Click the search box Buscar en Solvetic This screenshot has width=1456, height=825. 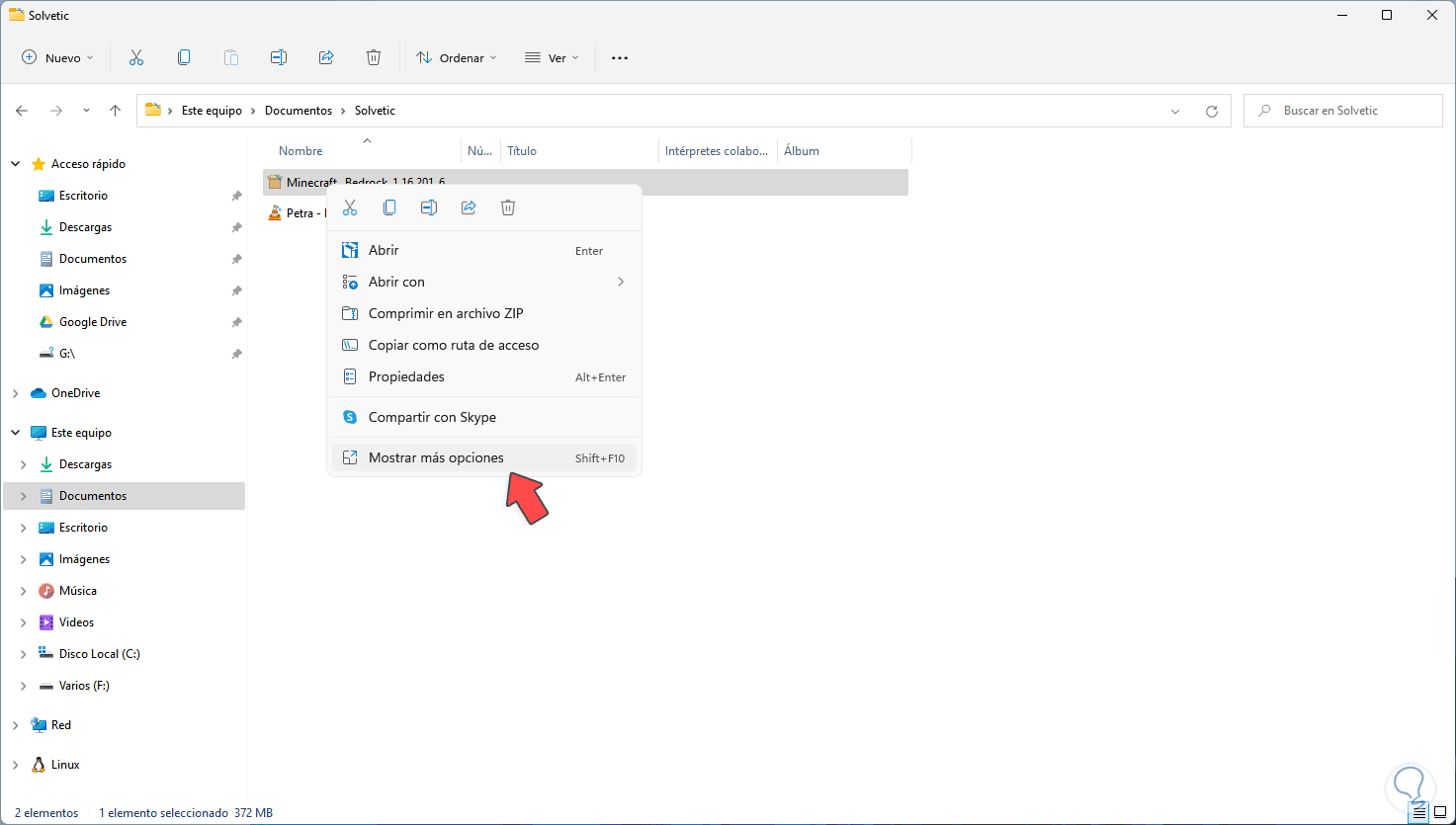coord(1343,111)
